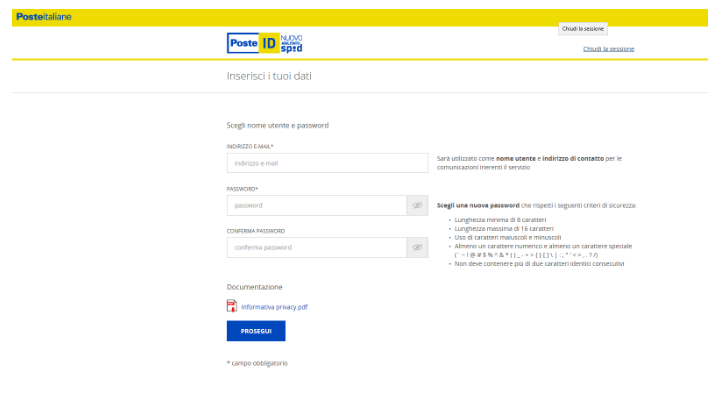Image resolution: width=722 pixels, height=420 pixels.
Task: Click Scegli nome utente e password heading
Action: pos(277,125)
